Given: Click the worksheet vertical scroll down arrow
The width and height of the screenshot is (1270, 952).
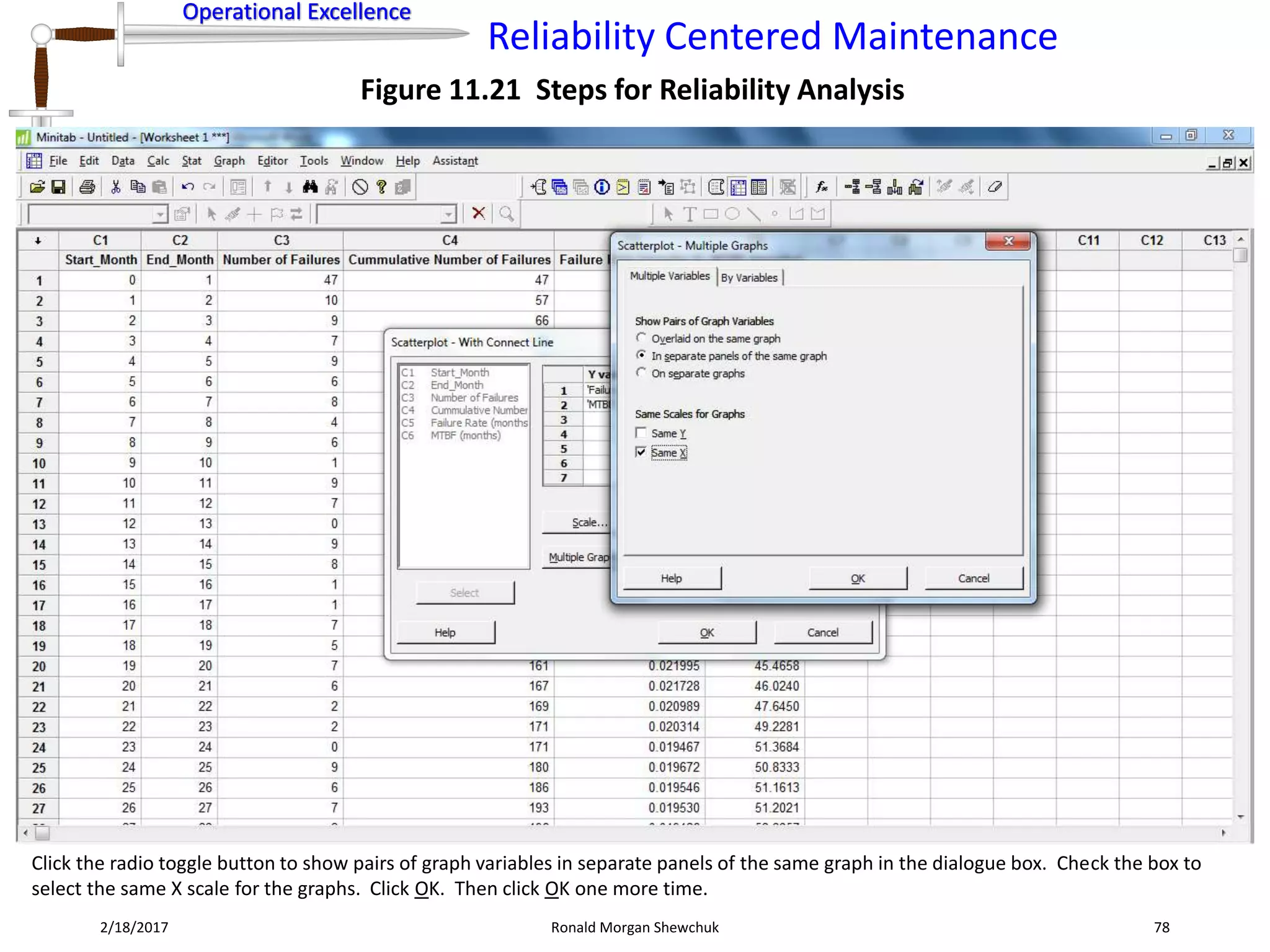Looking at the screenshot, I should pos(1240,817).
